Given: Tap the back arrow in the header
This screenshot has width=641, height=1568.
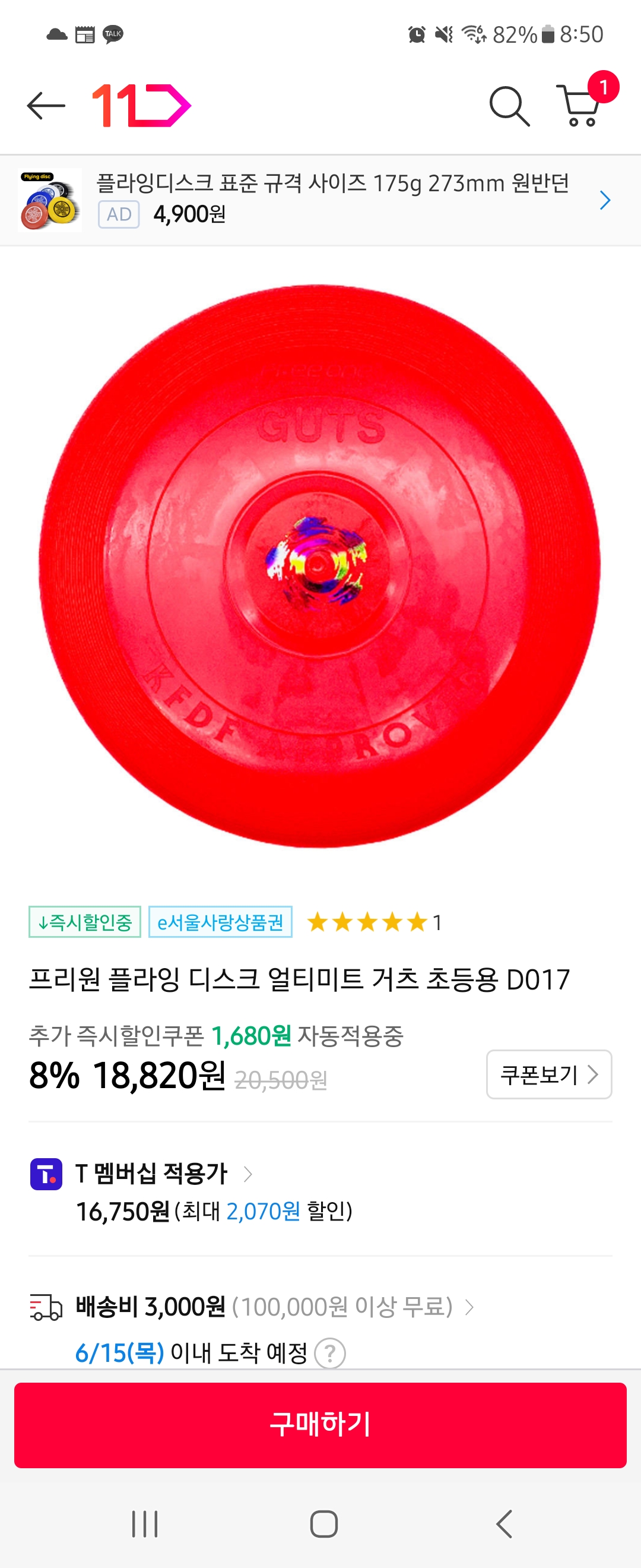Looking at the screenshot, I should (46, 106).
